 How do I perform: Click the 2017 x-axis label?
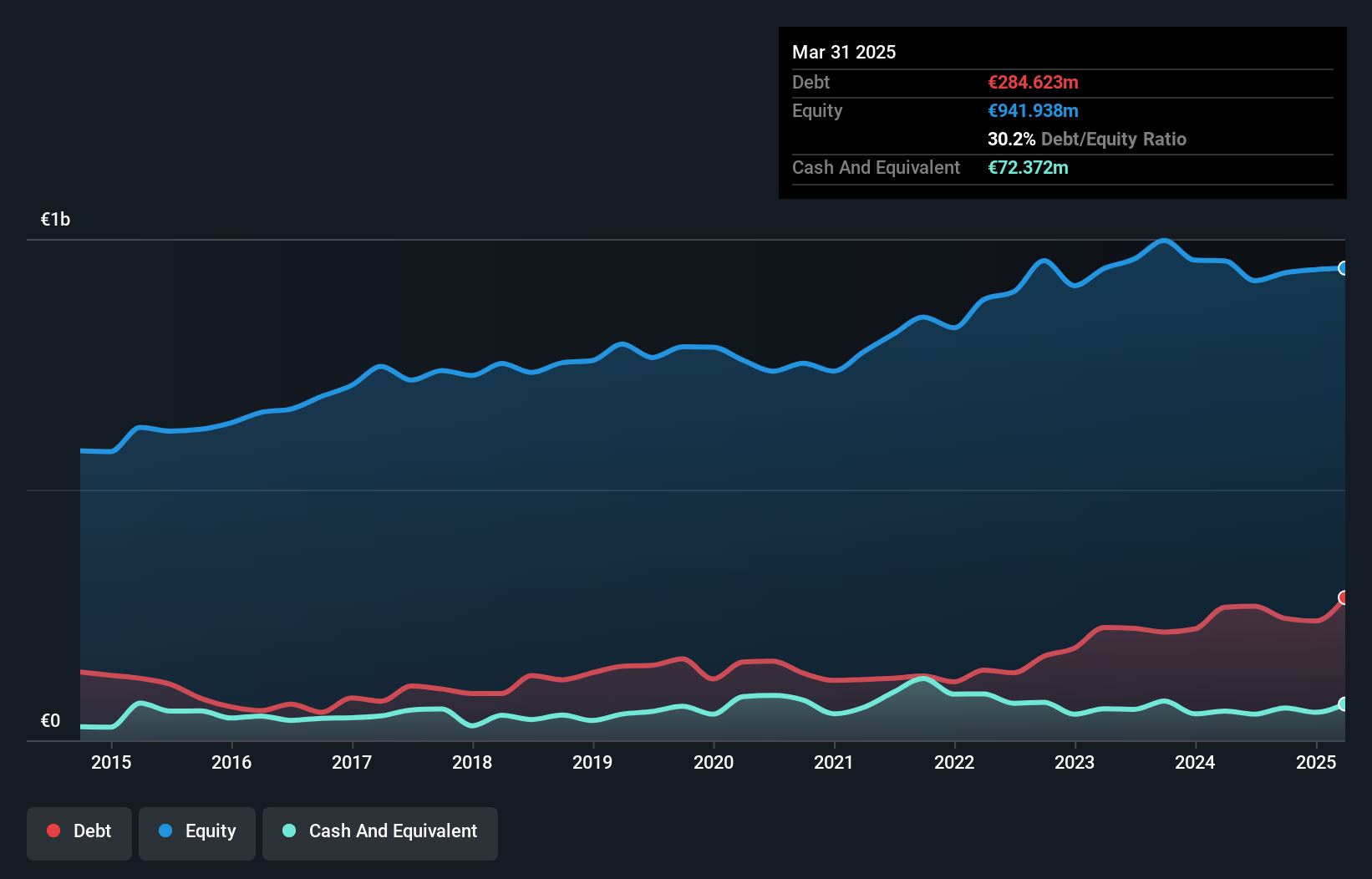coord(352,762)
